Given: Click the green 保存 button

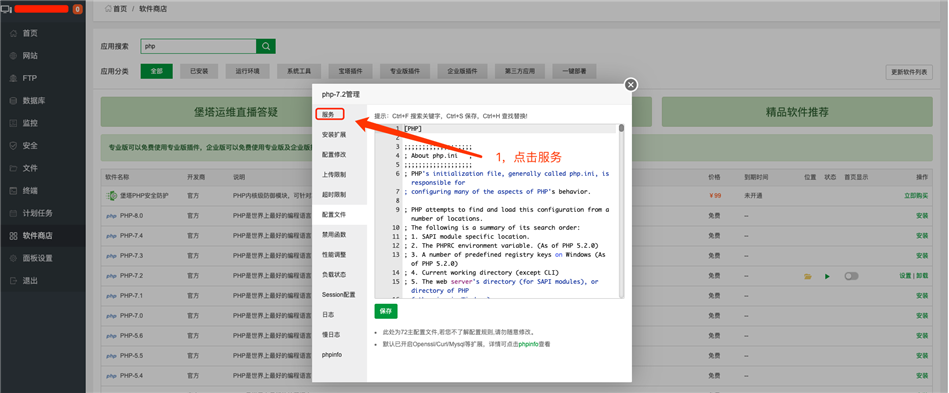Looking at the screenshot, I should click(x=386, y=311).
